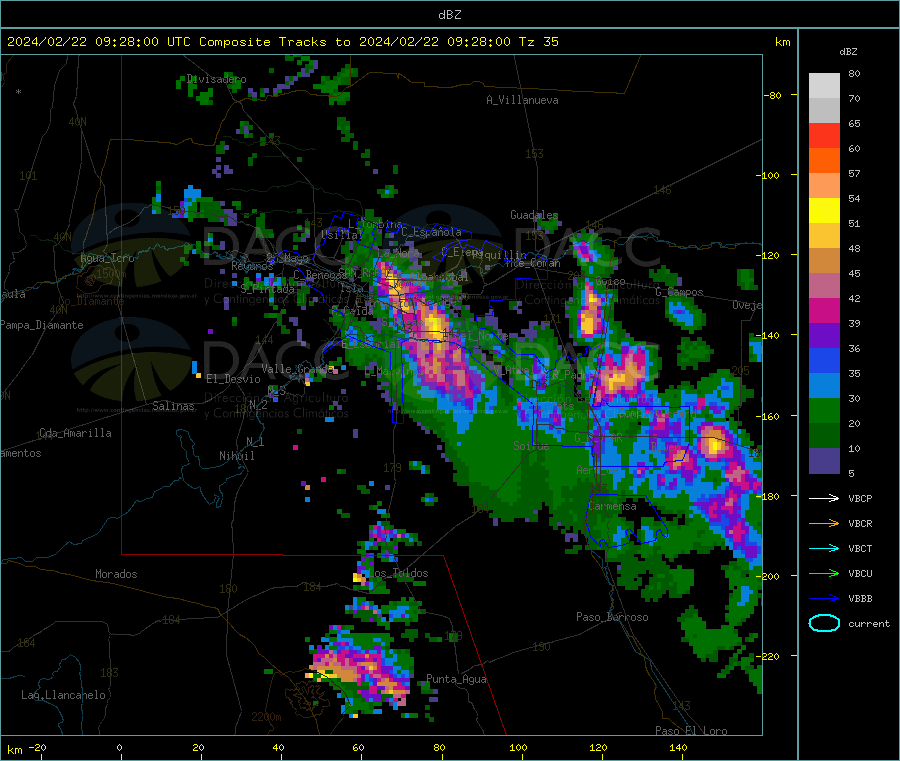Viewport: 900px width, 761px height.
Task: Click the 'Salinas' map label
Action: (x=173, y=406)
